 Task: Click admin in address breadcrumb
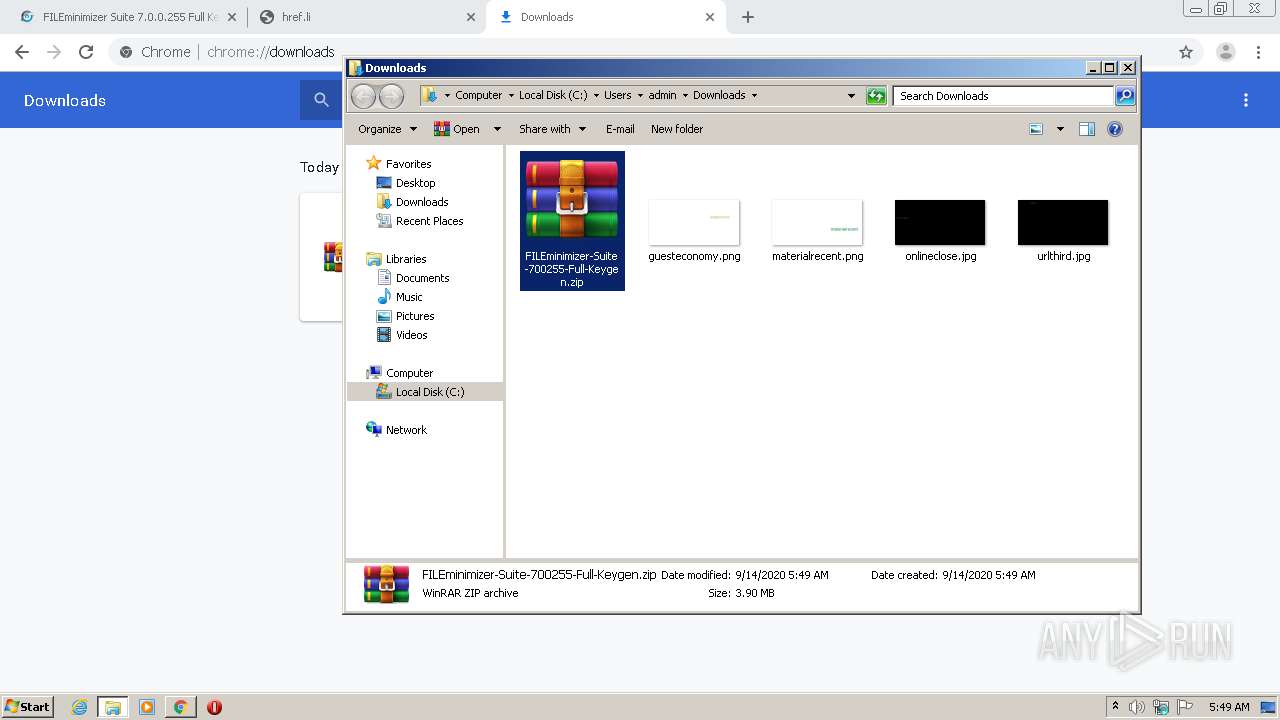click(662, 95)
